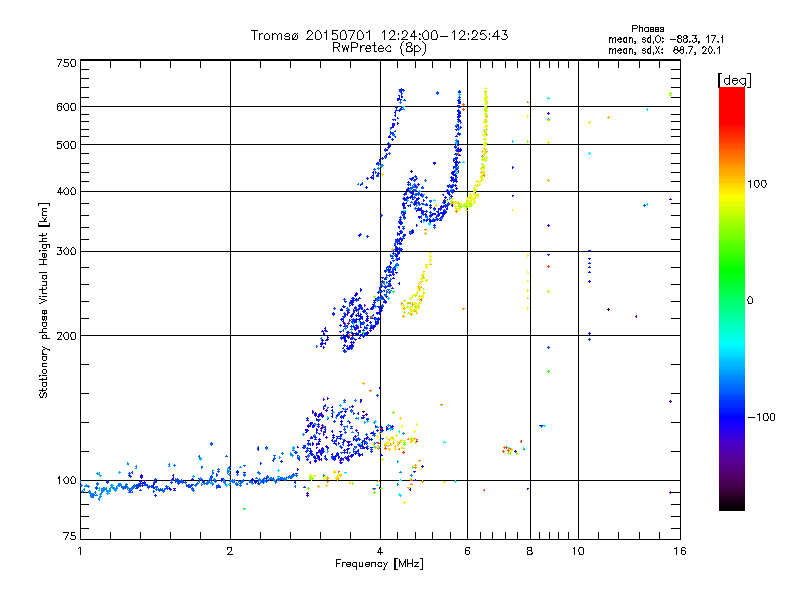
Task: Click the blue zone near -100 on colorbar
Action: (732, 417)
